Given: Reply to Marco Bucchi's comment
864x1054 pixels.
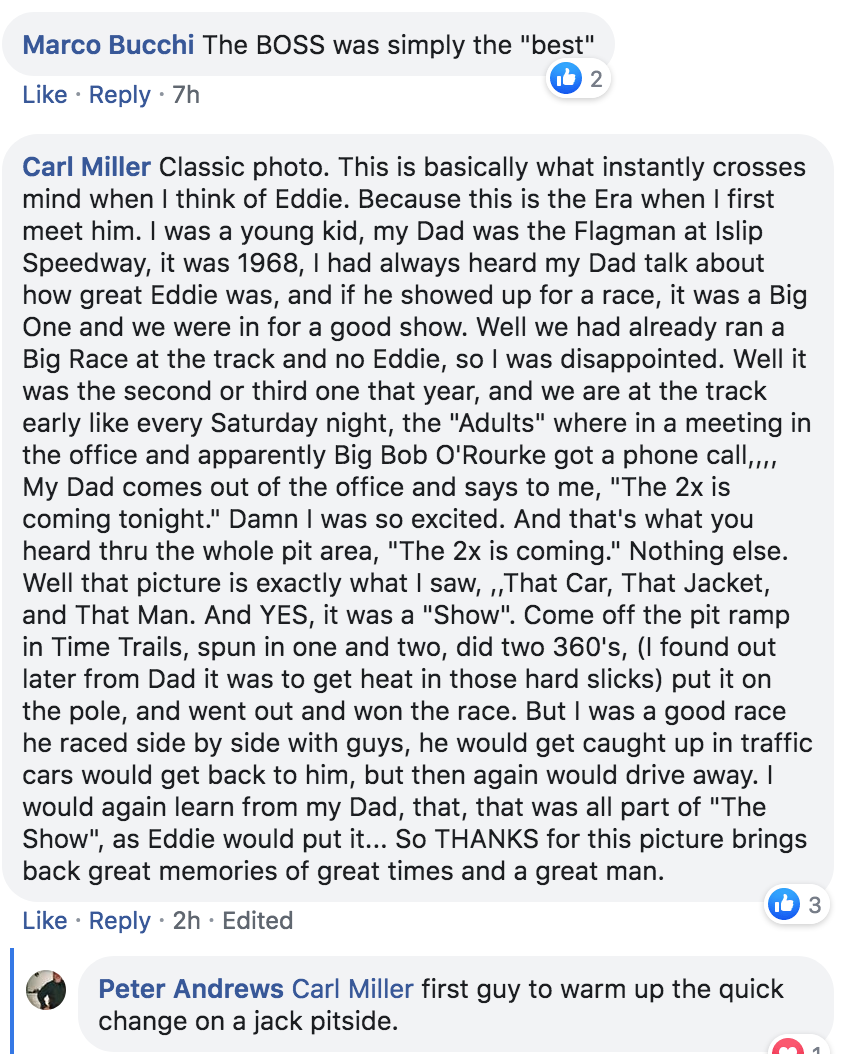Looking at the screenshot, I should coord(120,95).
